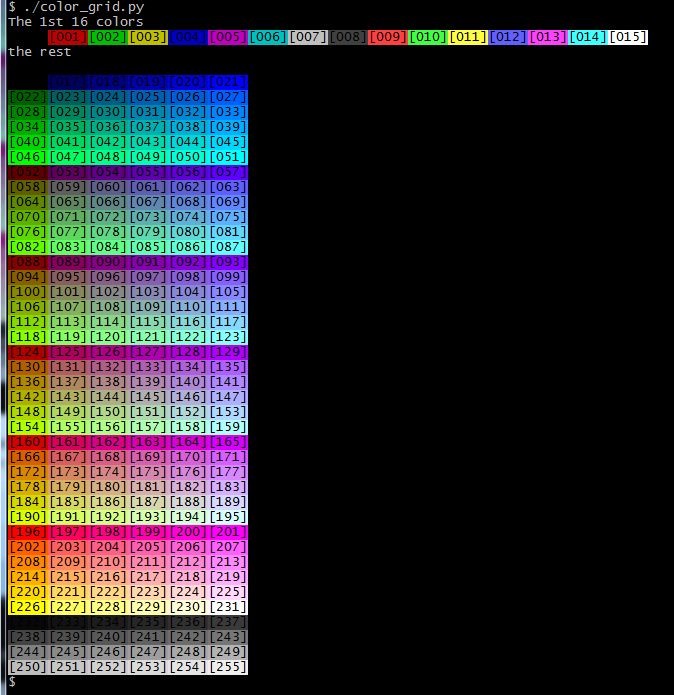The height and width of the screenshot is (695, 674).
Task: Select the [154] yellow-green cell
Action: click(28, 427)
